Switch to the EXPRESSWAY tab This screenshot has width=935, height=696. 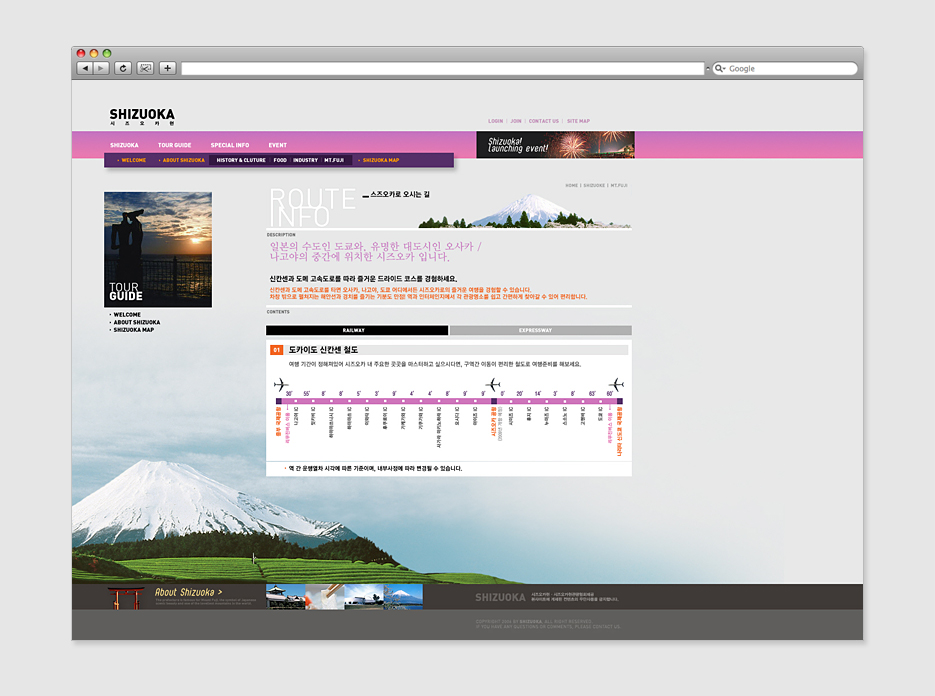(x=541, y=330)
